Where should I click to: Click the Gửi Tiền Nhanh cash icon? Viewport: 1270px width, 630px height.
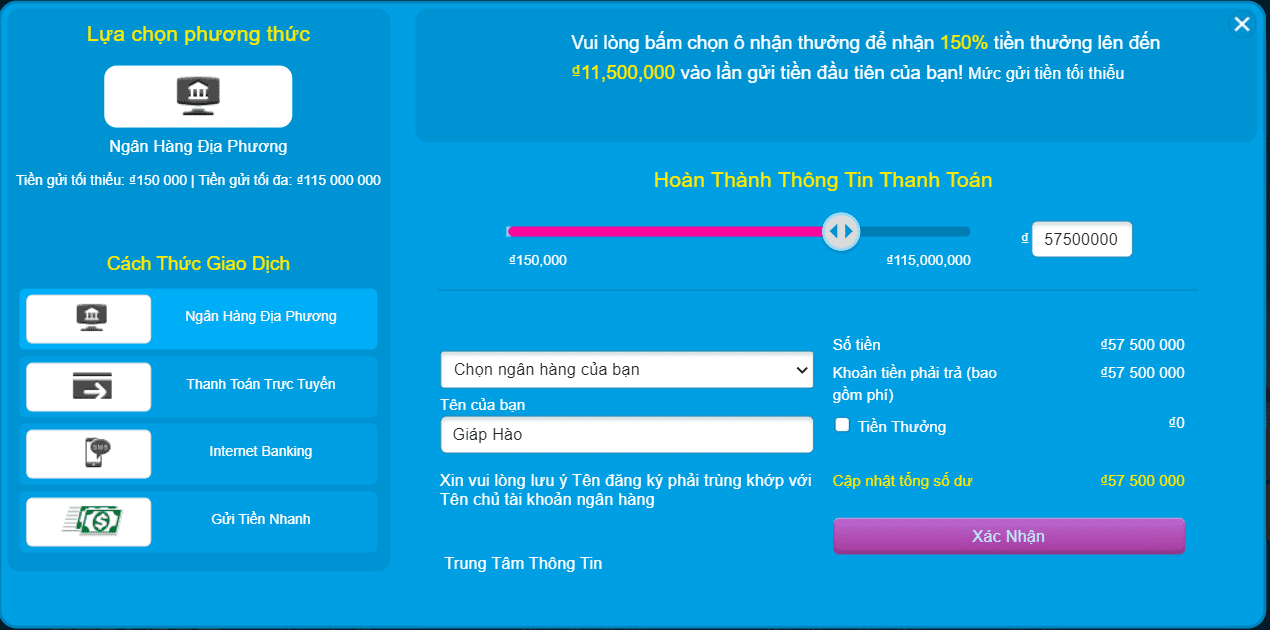pos(89,521)
